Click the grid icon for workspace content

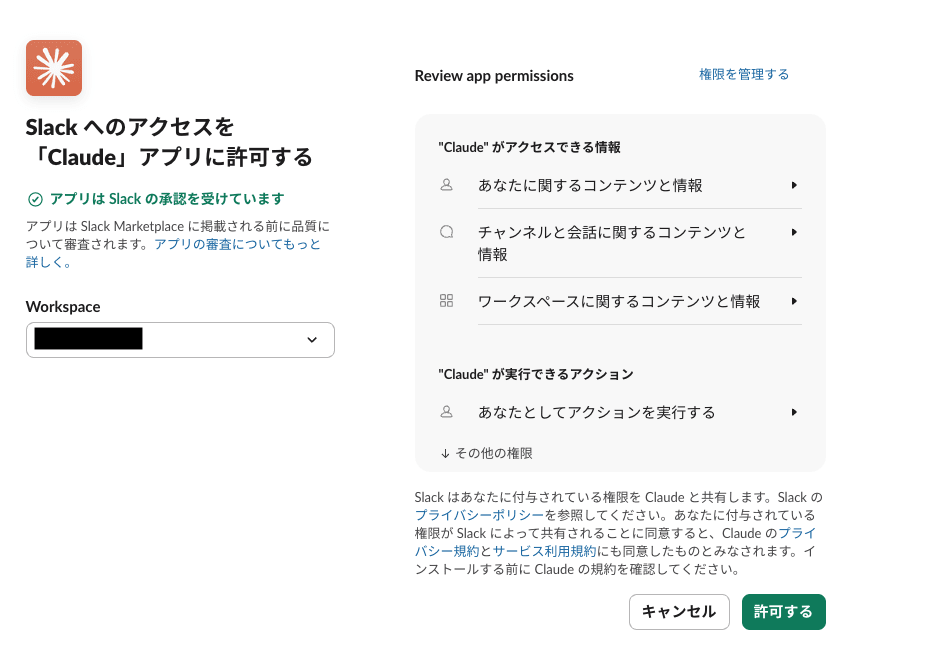tap(446, 301)
